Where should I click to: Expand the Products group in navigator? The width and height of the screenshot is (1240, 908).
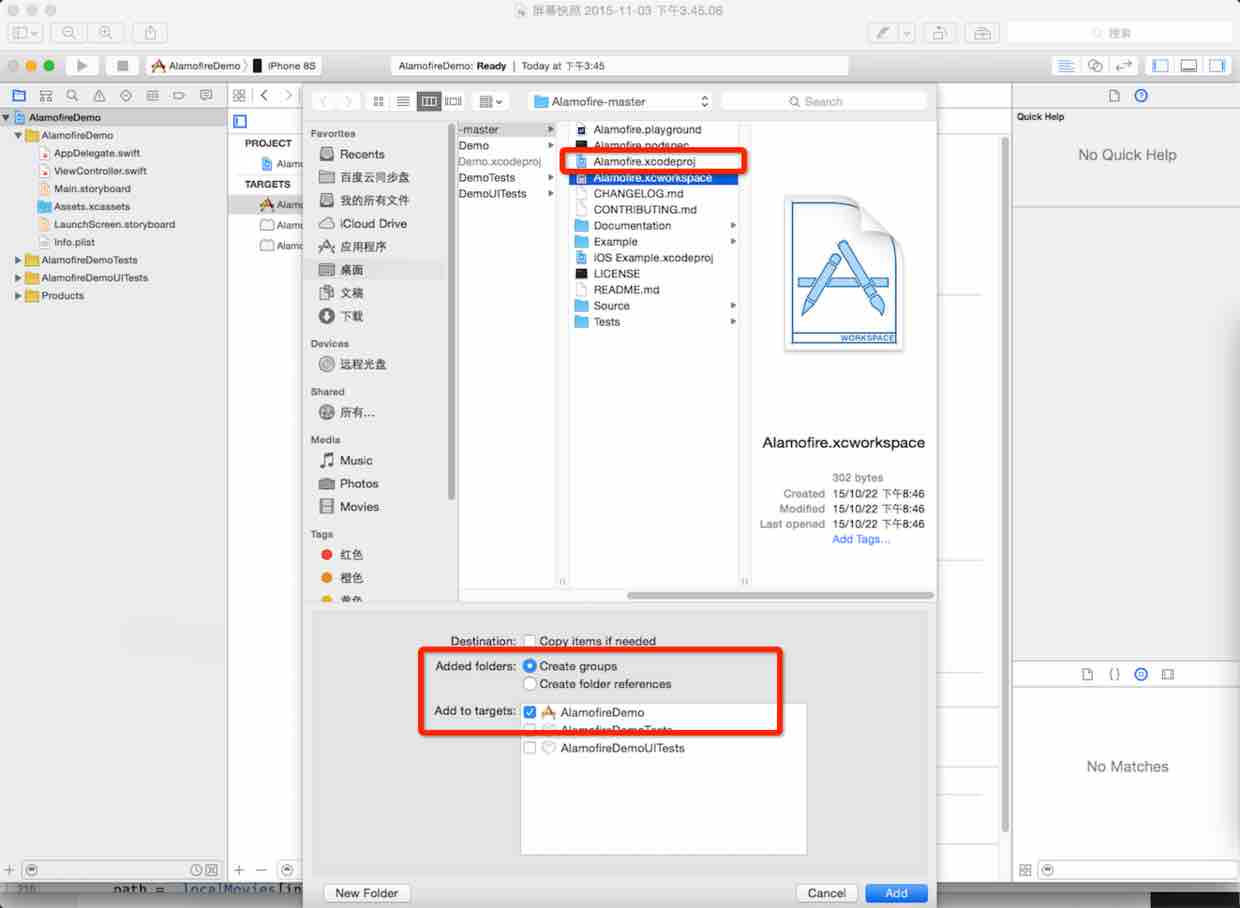point(18,296)
